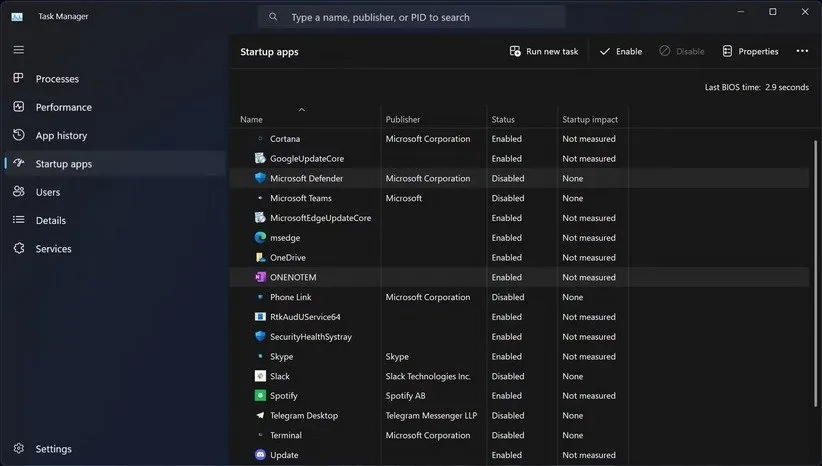822x466 pixels.
Task: Click the Spotify app icon
Action: tap(260, 396)
